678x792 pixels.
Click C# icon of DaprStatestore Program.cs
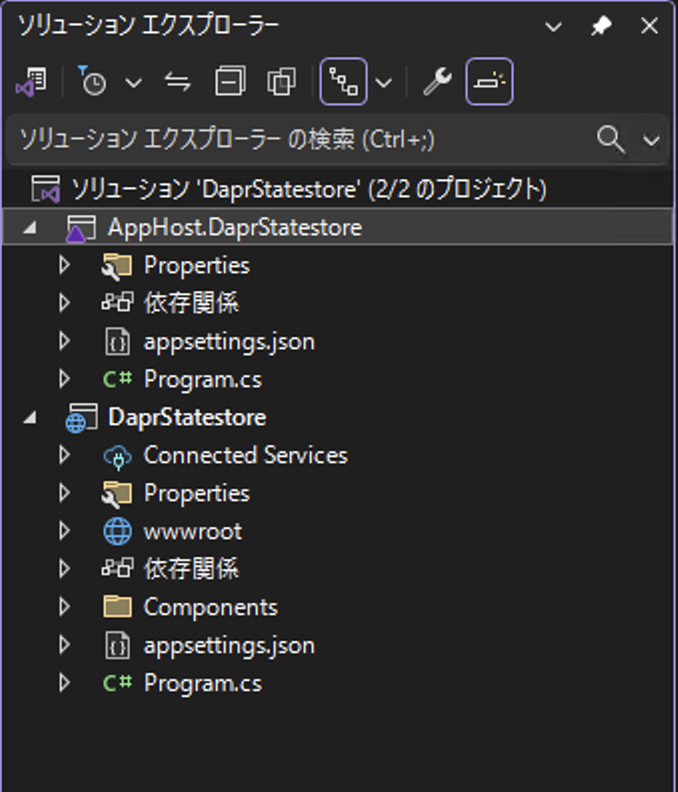117,683
